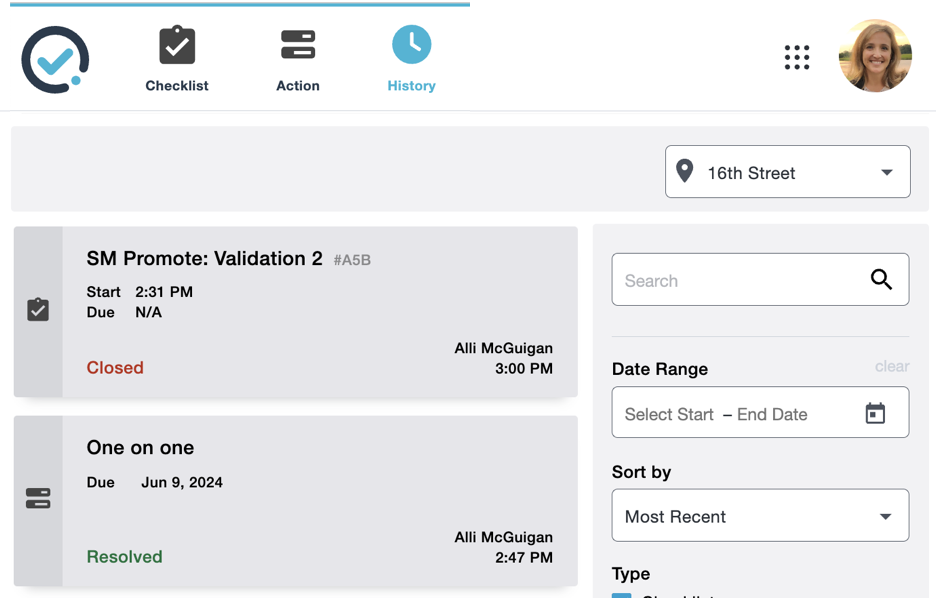This screenshot has width=936, height=598.
Task: Focus the Search input field
Action: coord(742,280)
